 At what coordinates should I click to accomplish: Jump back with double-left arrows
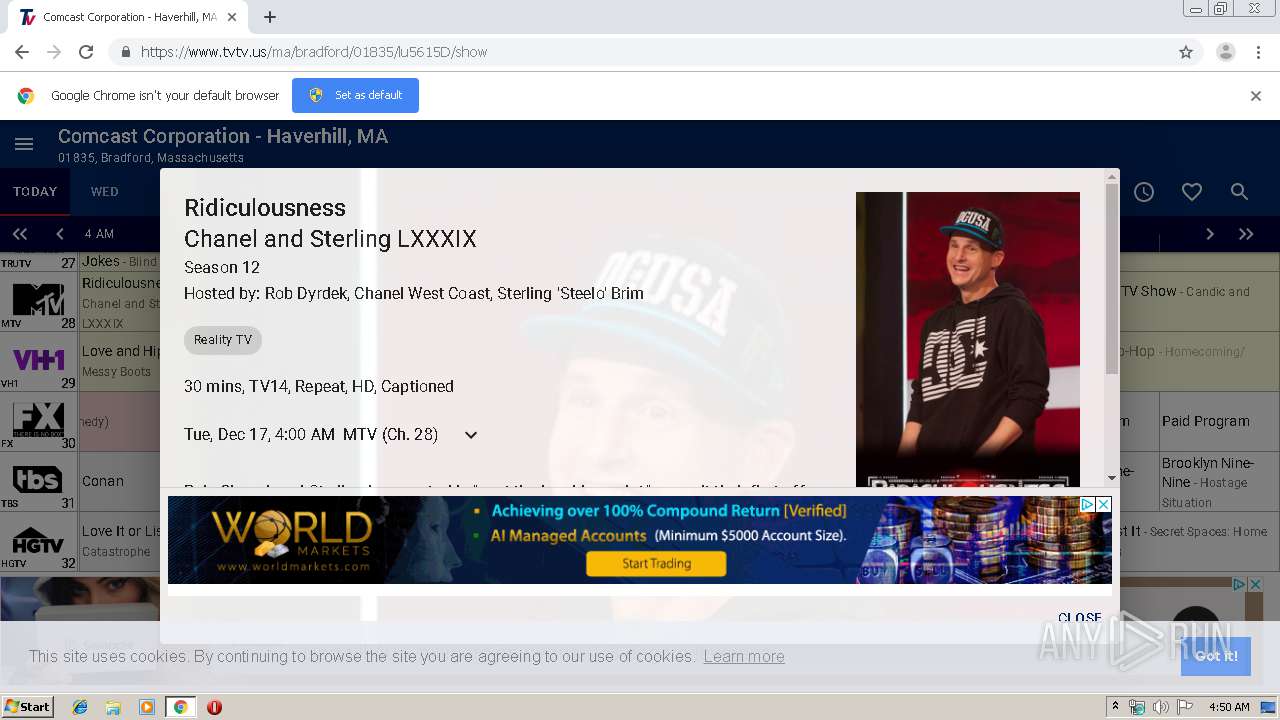coord(20,234)
